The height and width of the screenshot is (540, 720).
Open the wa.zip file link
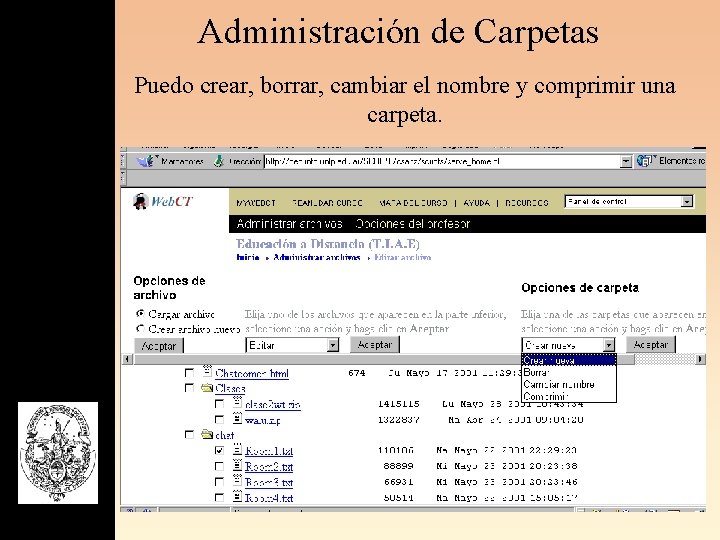pos(263,420)
